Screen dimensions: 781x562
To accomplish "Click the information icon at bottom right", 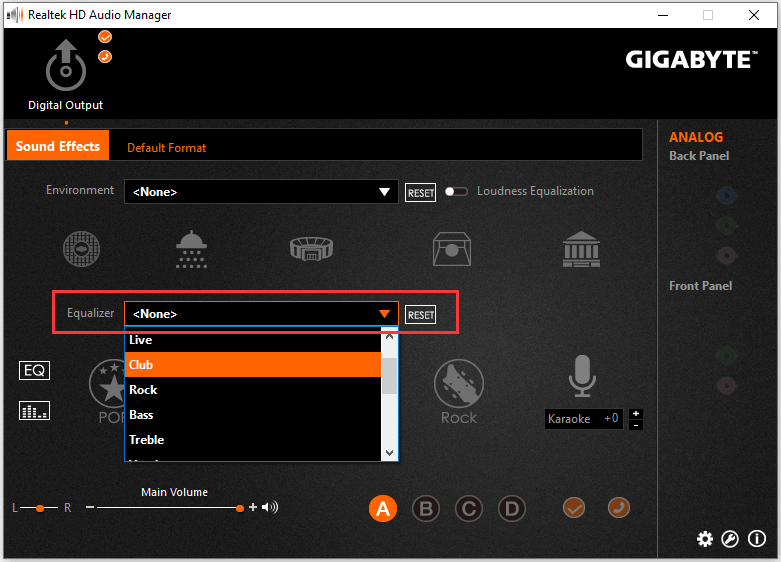I will pyautogui.click(x=757, y=539).
